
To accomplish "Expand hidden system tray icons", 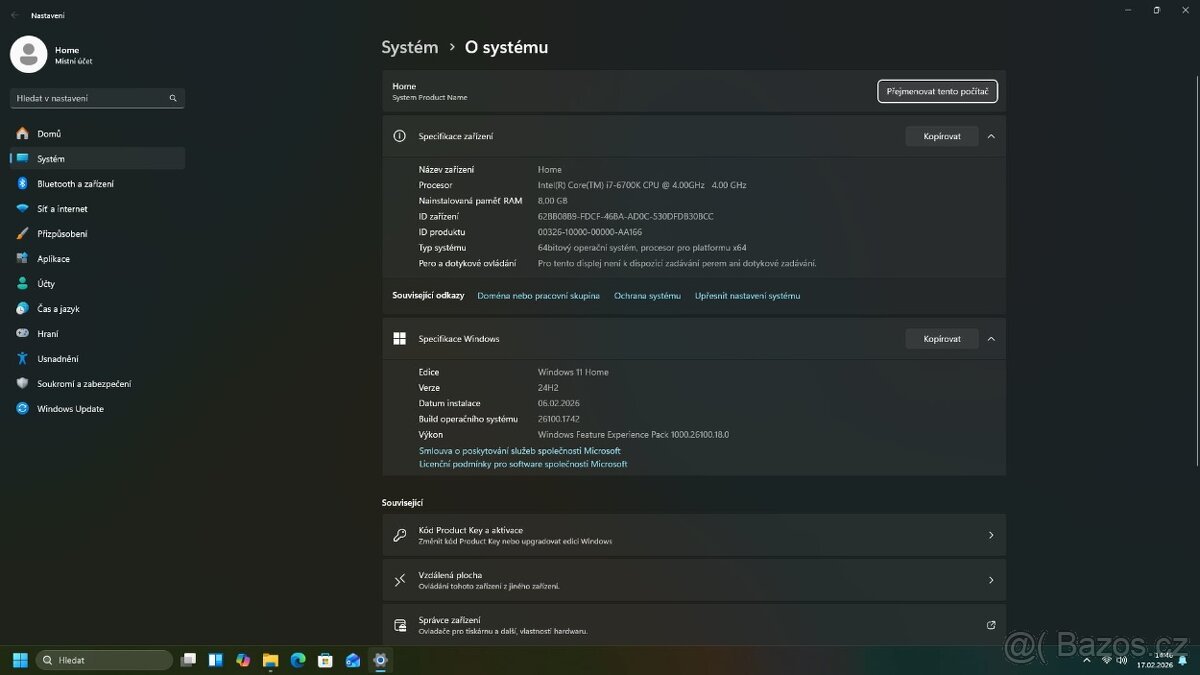I will coord(1086,660).
